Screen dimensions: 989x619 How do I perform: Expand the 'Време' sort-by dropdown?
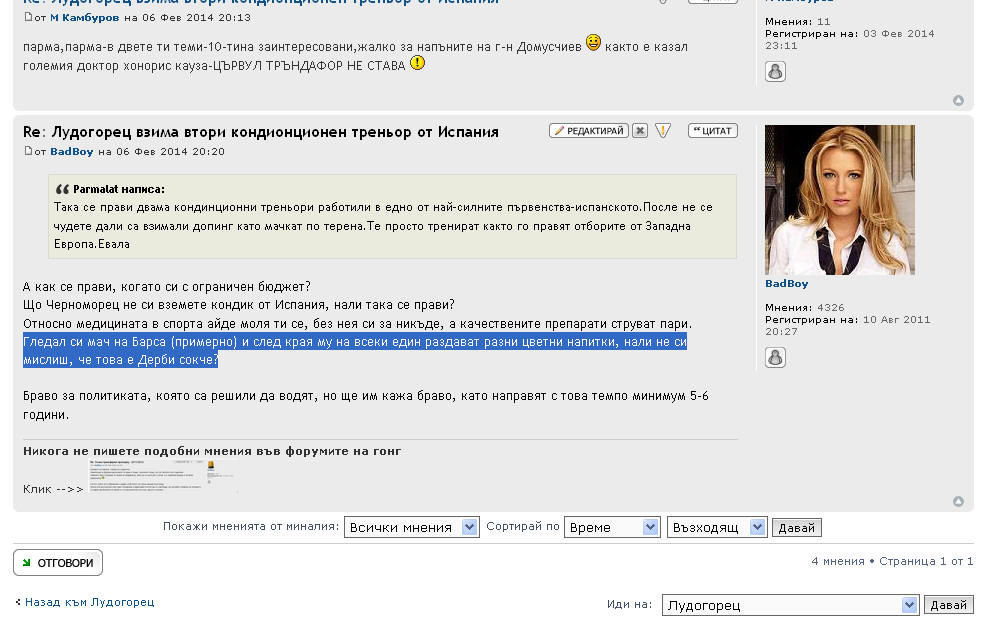[612, 527]
